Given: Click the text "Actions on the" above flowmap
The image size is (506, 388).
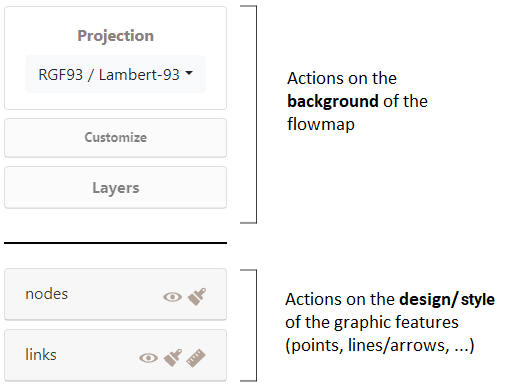Looking at the screenshot, I should point(342,78).
